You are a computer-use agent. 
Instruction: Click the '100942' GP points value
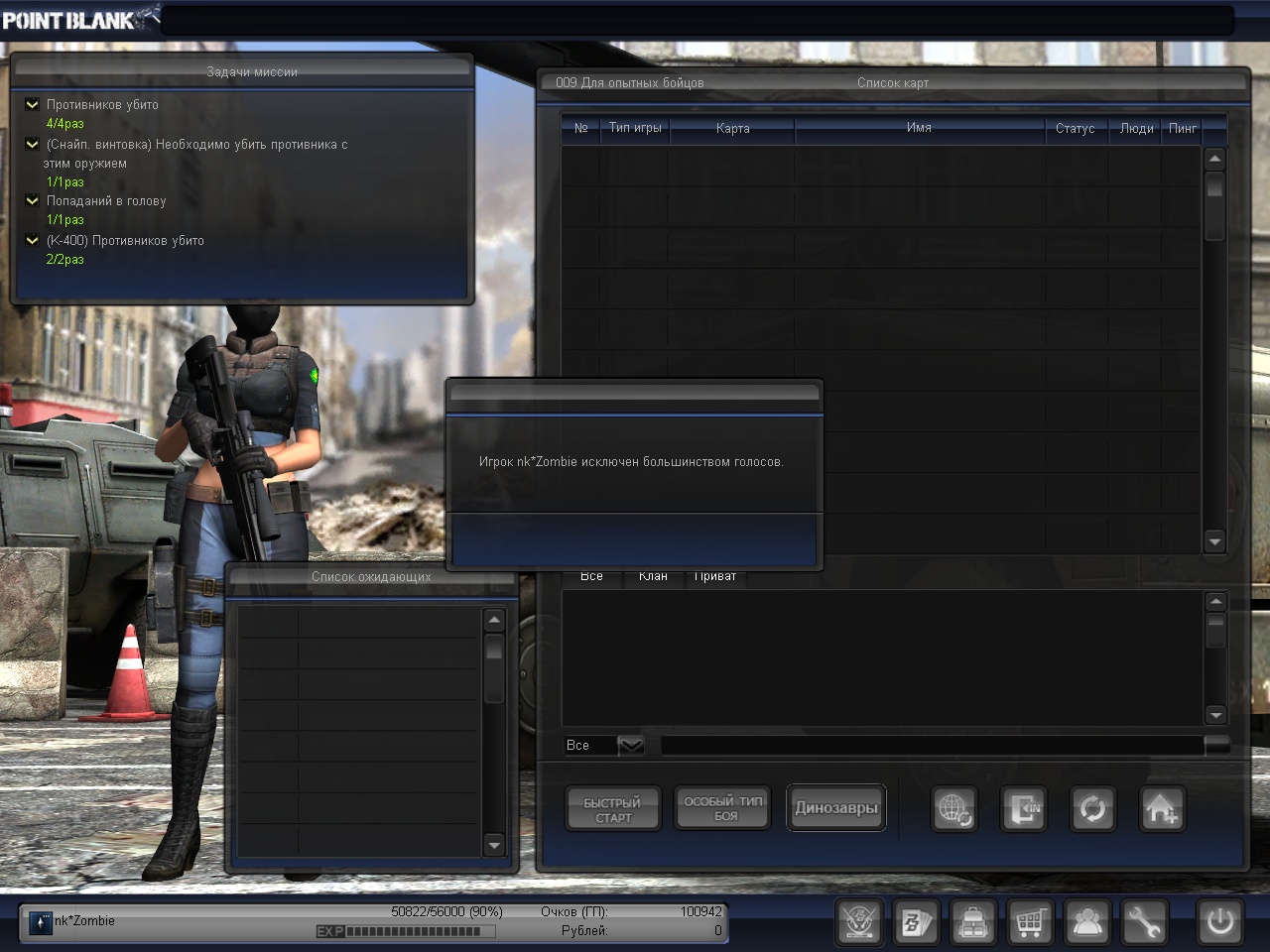click(701, 911)
